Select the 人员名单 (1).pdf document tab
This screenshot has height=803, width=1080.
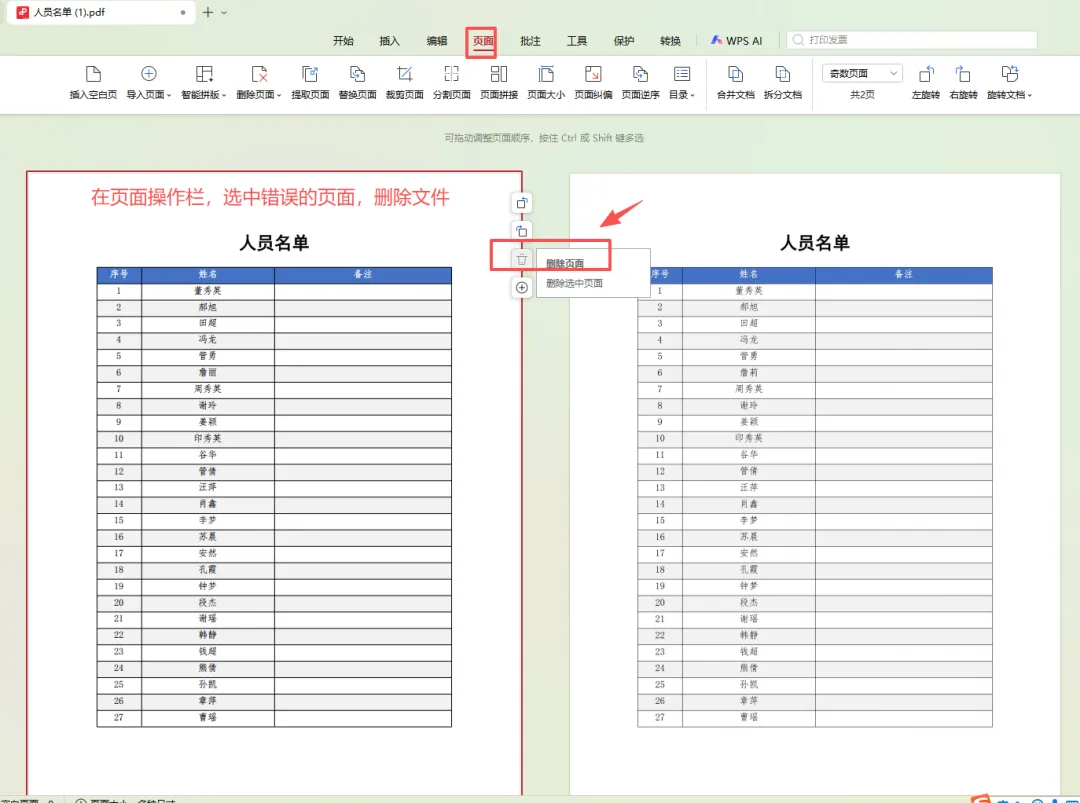[101, 12]
